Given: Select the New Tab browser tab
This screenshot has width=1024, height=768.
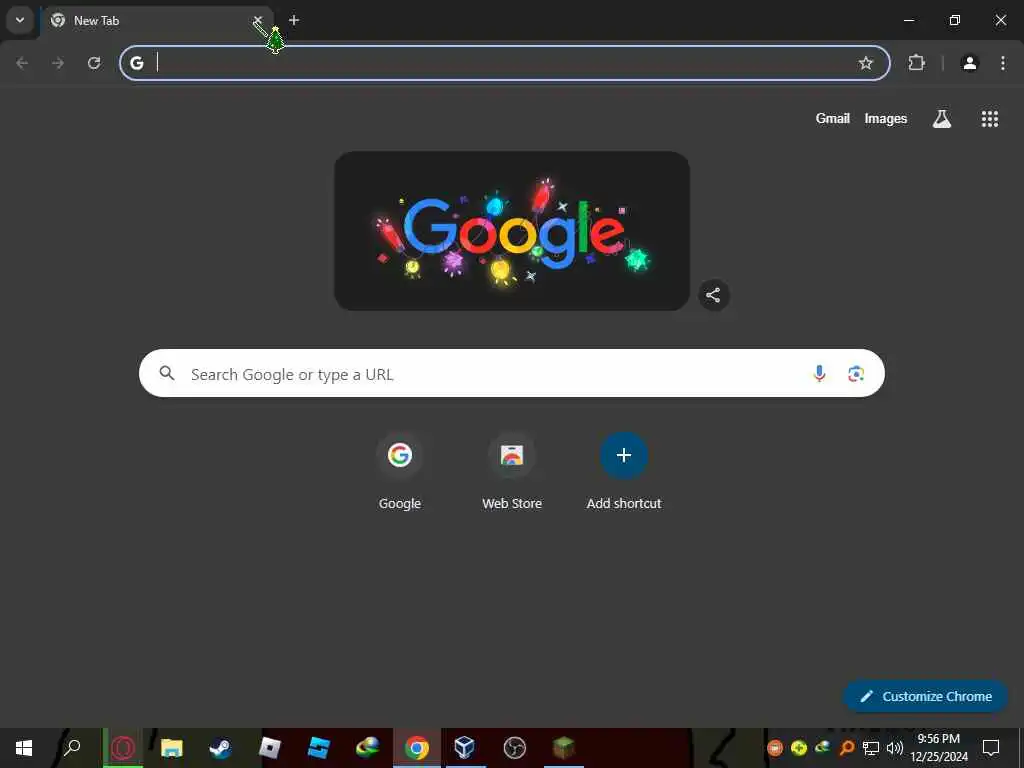Looking at the screenshot, I should 157,21.
